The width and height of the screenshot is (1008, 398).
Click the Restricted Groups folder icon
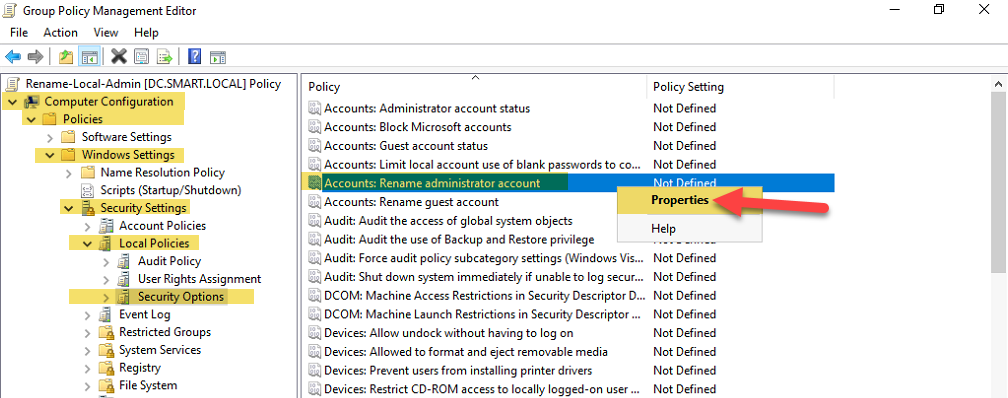(106, 332)
